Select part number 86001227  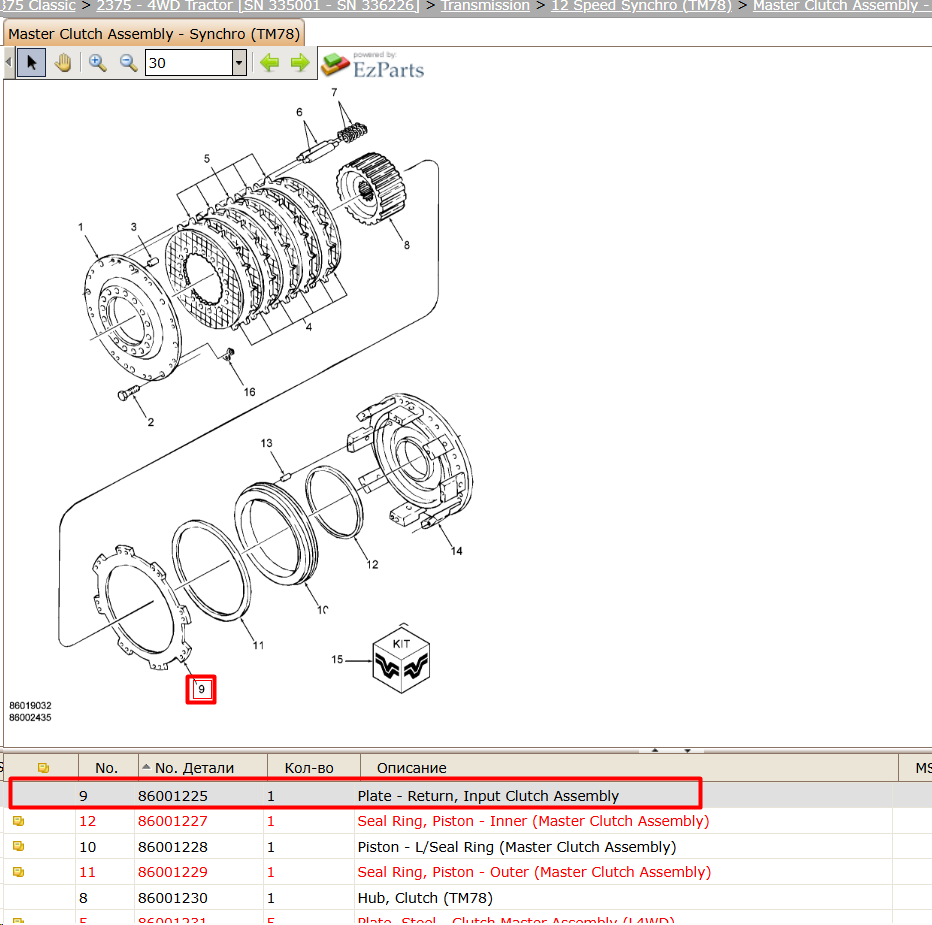pos(173,821)
